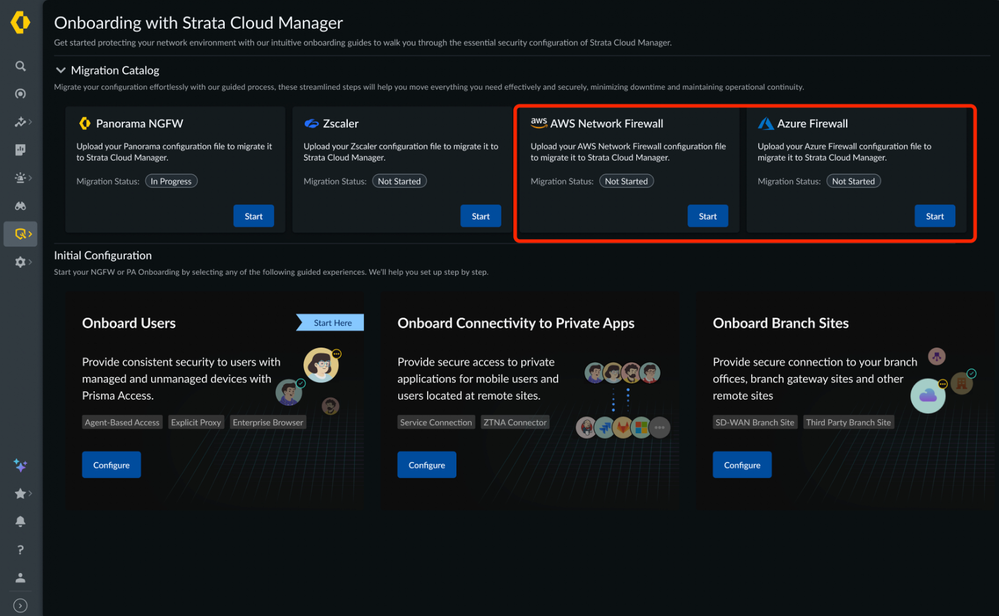The height and width of the screenshot is (616, 999).
Task: Click the Panorama NGFW card title
Action: (140, 124)
